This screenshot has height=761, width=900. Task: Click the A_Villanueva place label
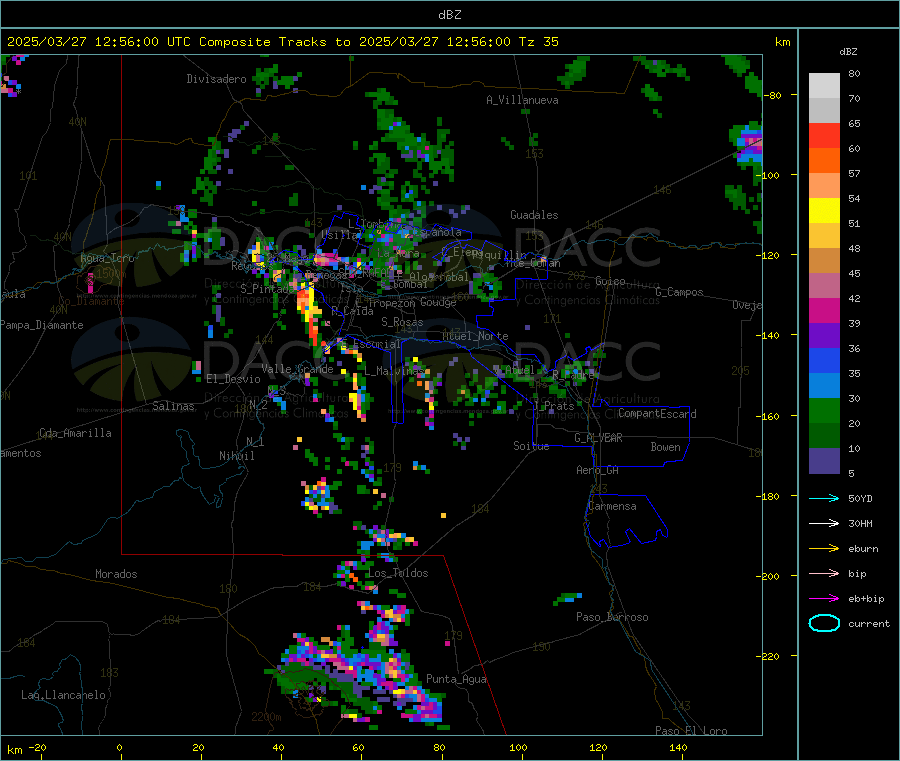click(x=522, y=100)
